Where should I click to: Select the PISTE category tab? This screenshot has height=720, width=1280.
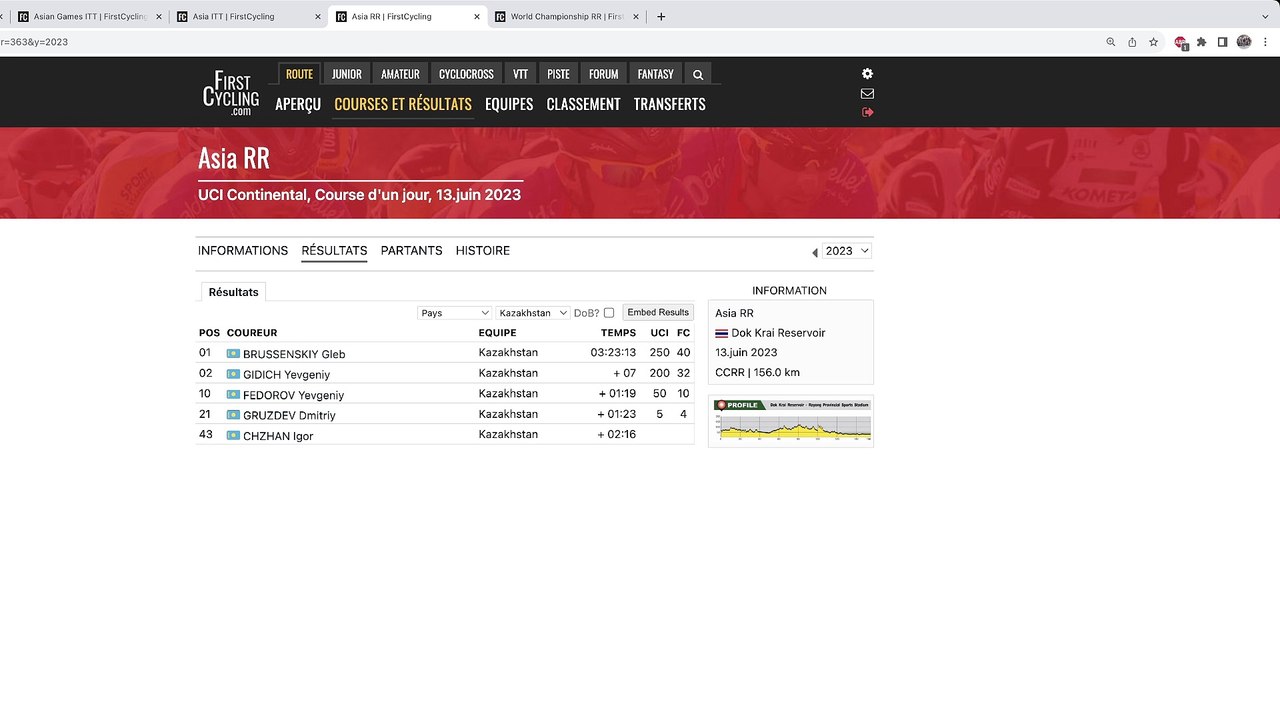558,74
